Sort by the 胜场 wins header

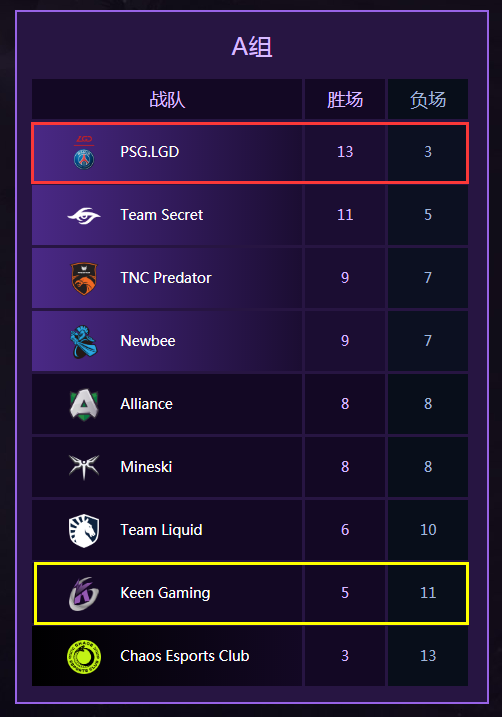click(x=345, y=99)
